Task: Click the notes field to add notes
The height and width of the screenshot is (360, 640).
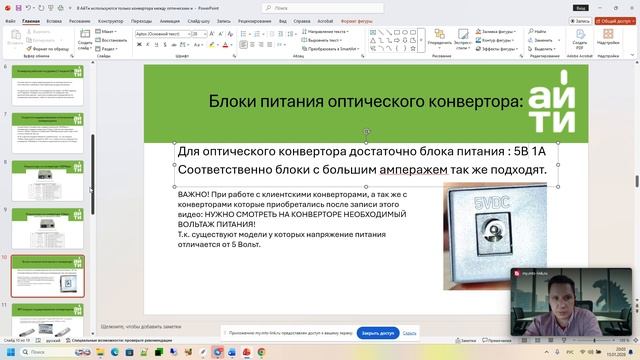Action: [141, 326]
